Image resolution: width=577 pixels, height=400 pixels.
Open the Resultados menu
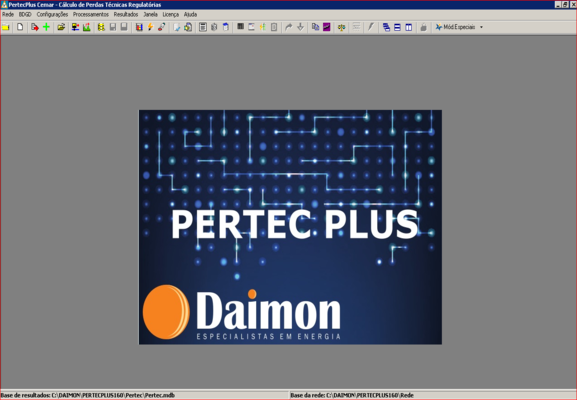point(126,15)
